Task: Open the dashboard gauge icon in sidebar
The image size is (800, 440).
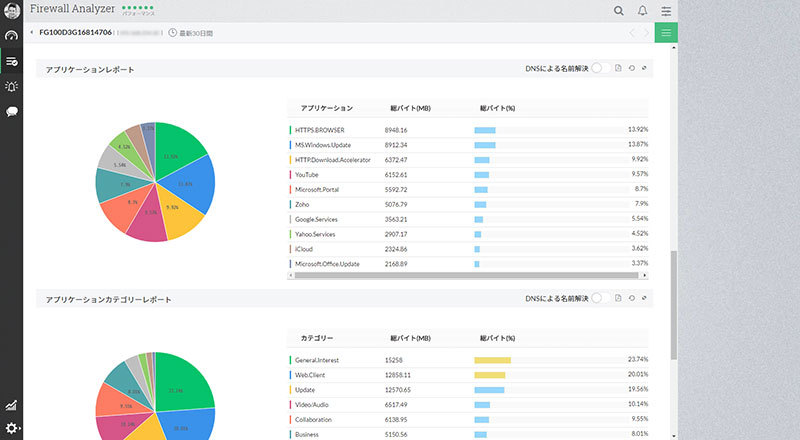Action: 11,35
